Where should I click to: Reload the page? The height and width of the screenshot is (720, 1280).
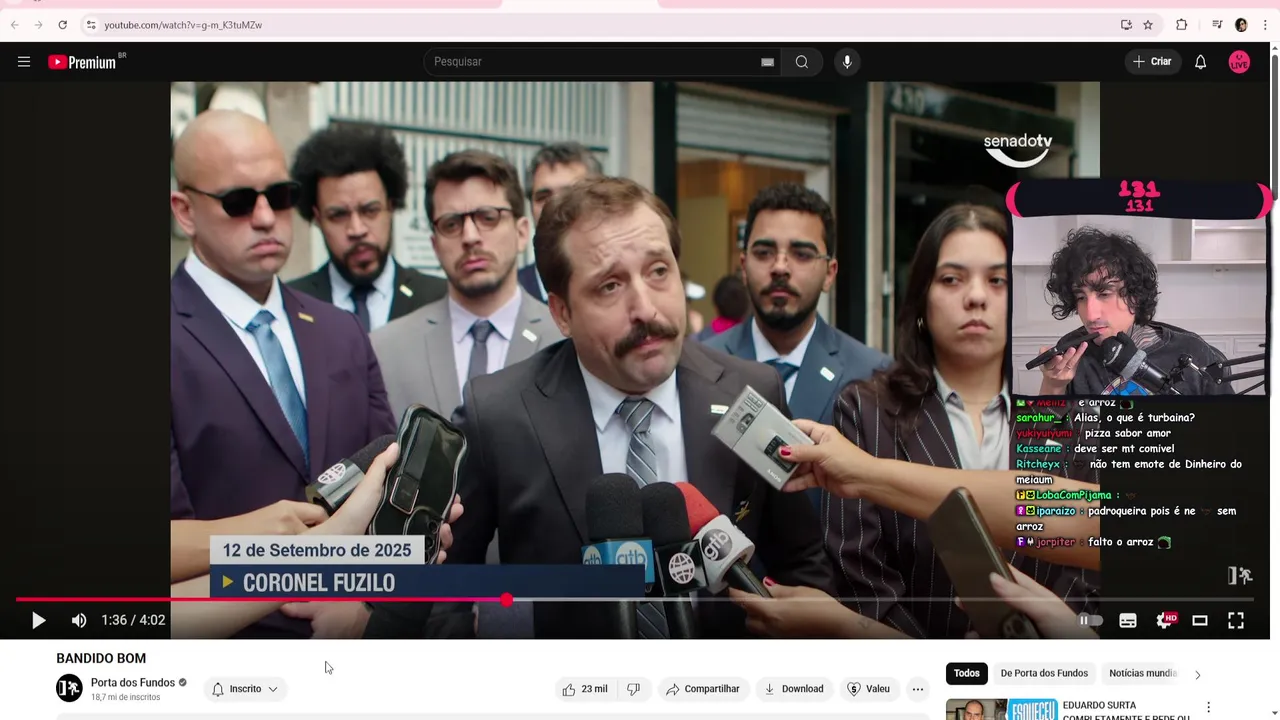[62, 25]
